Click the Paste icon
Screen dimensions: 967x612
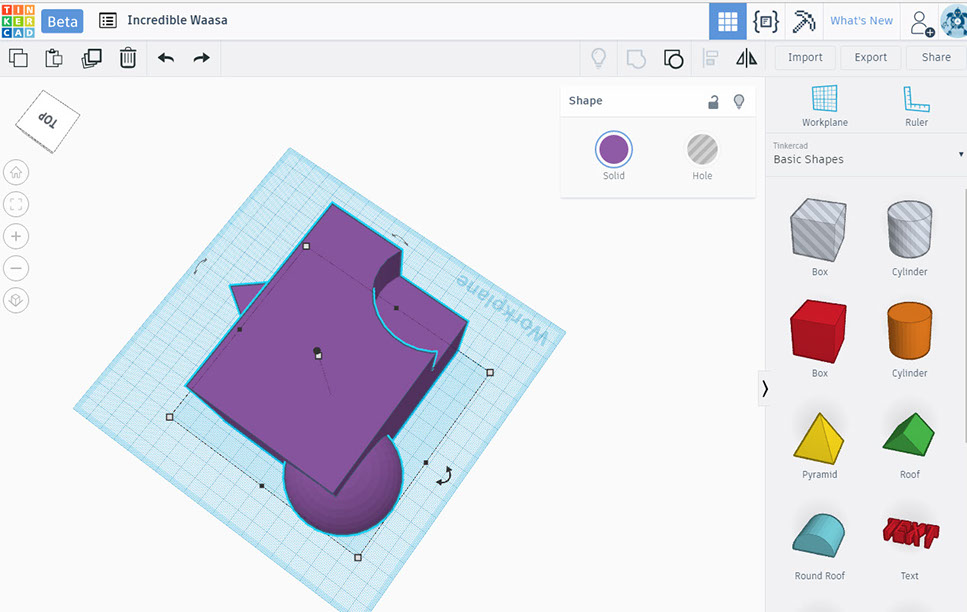tap(54, 58)
